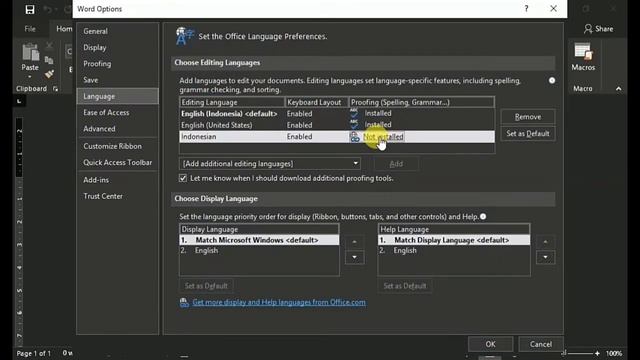The image size is (640, 360).
Task: Select the Language options tab
Action: (118, 96)
